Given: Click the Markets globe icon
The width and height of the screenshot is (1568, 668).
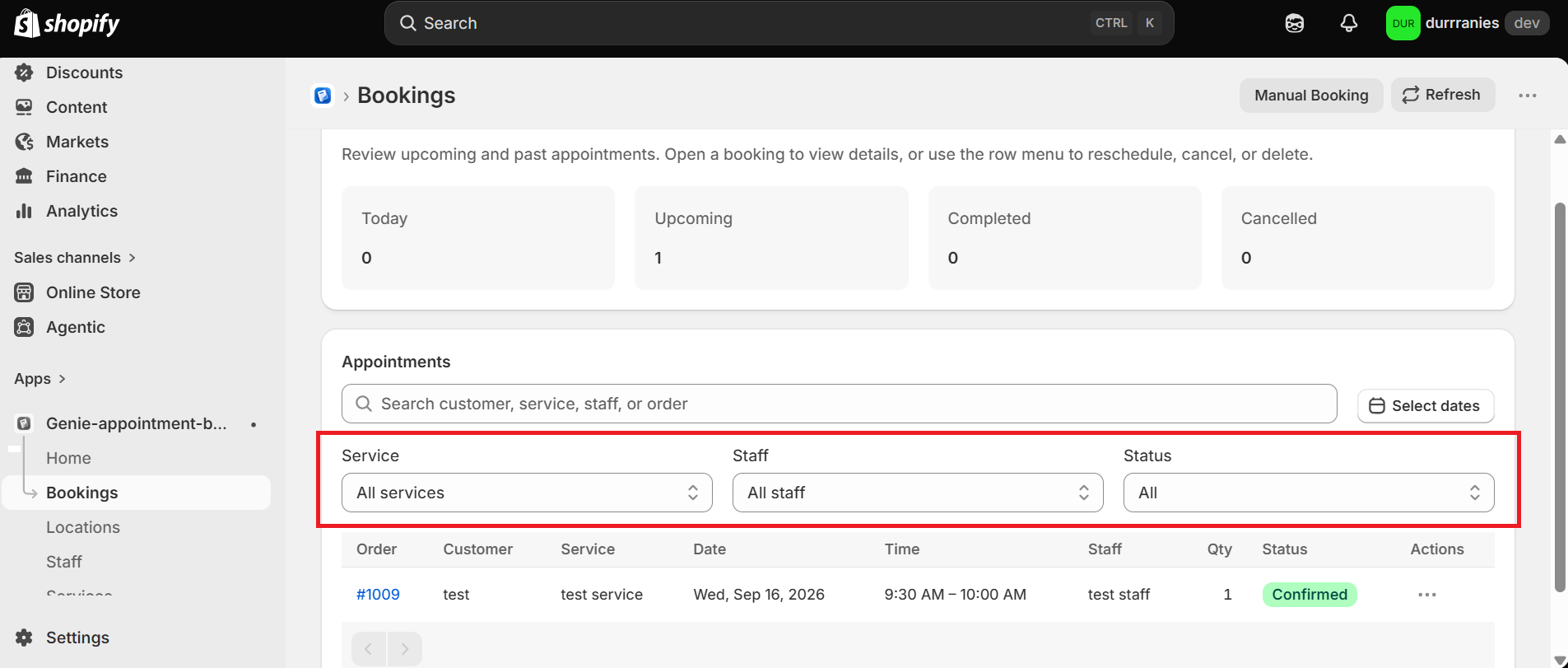Looking at the screenshot, I should pos(25,142).
